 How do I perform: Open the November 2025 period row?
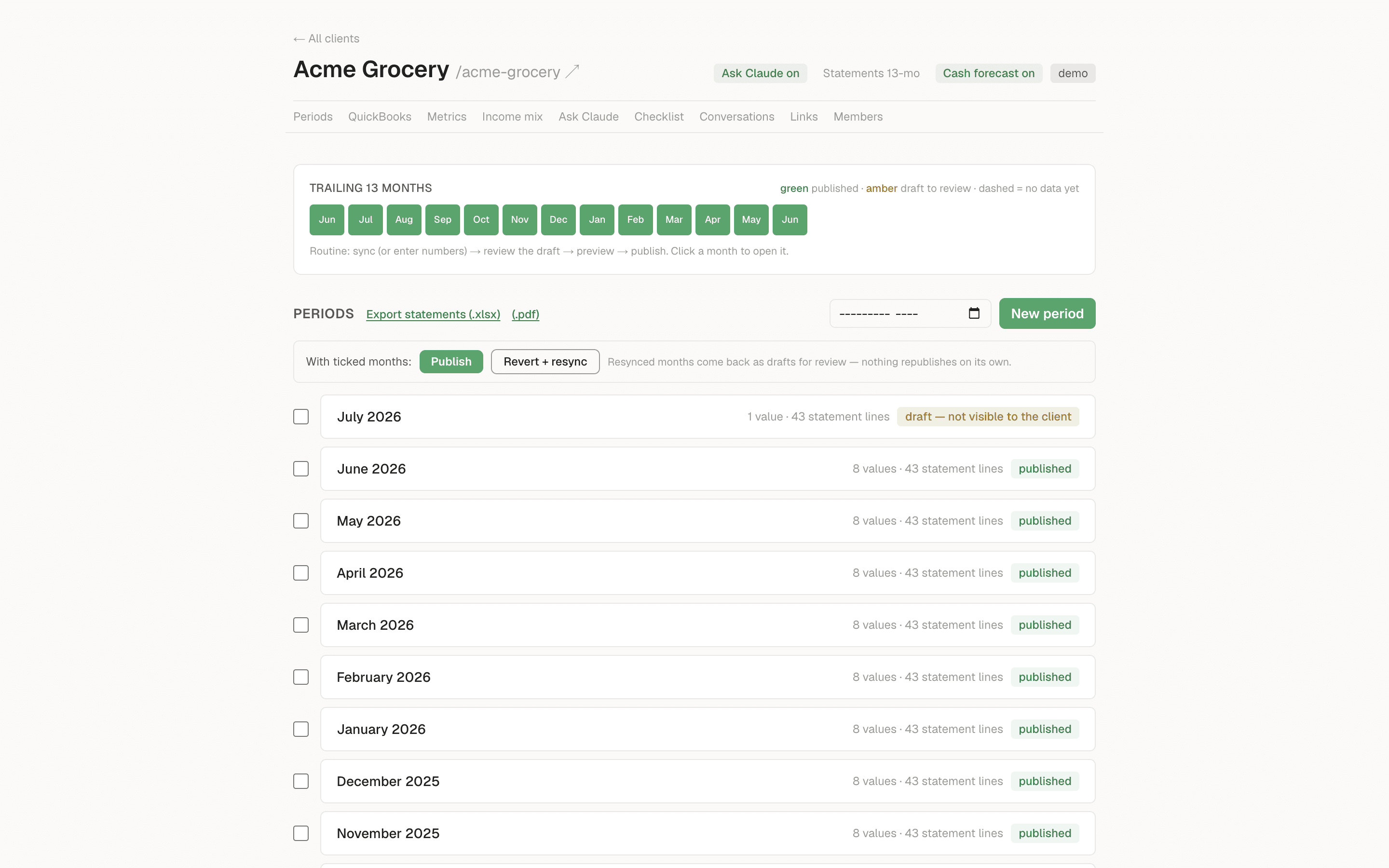coord(708,834)
